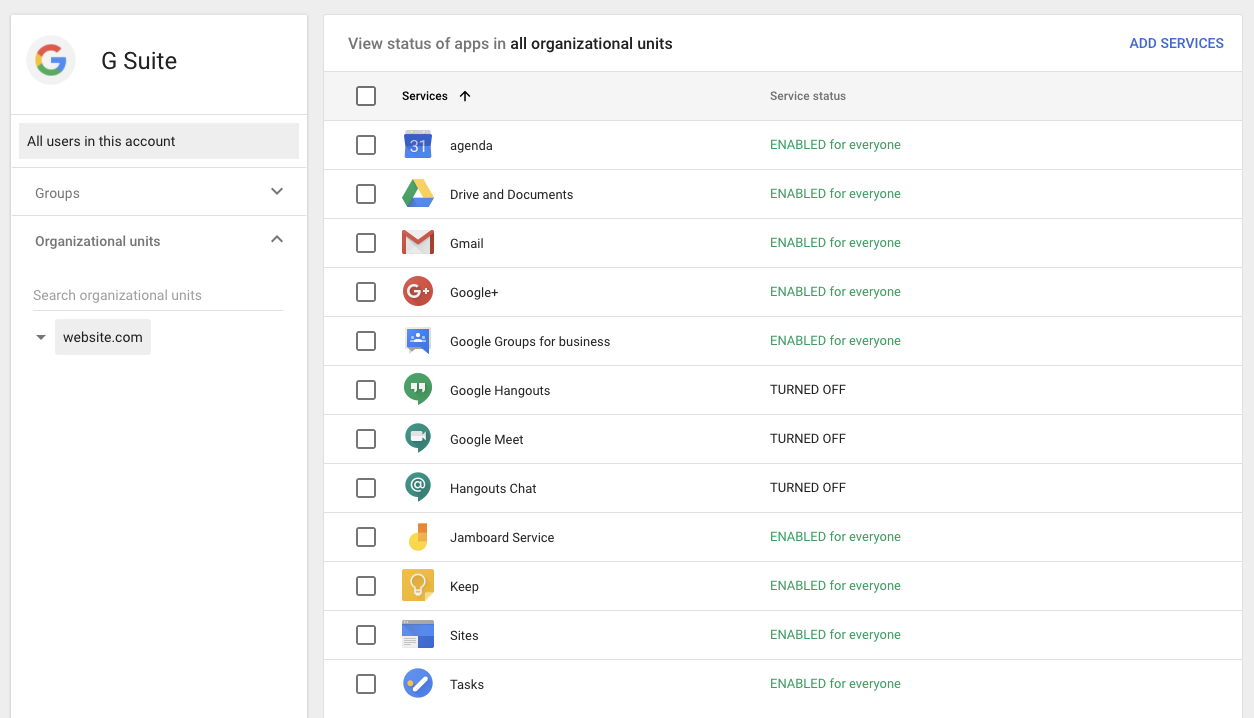
Task: Check the box for agenda
Action: tap(366, 145)
